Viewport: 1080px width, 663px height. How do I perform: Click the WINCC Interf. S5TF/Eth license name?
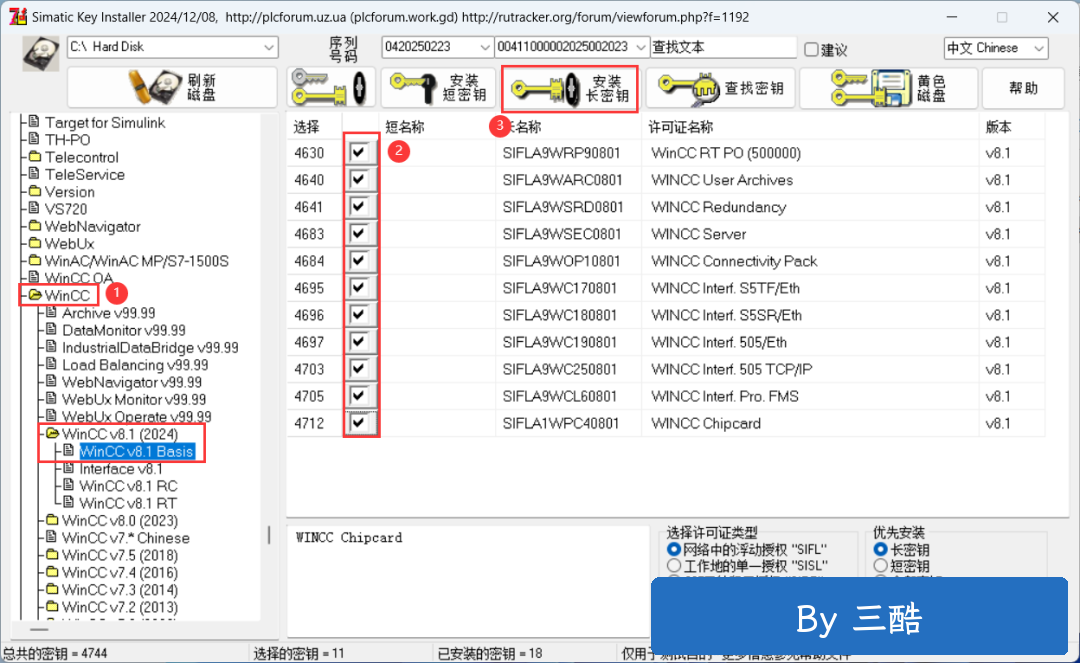725,288
